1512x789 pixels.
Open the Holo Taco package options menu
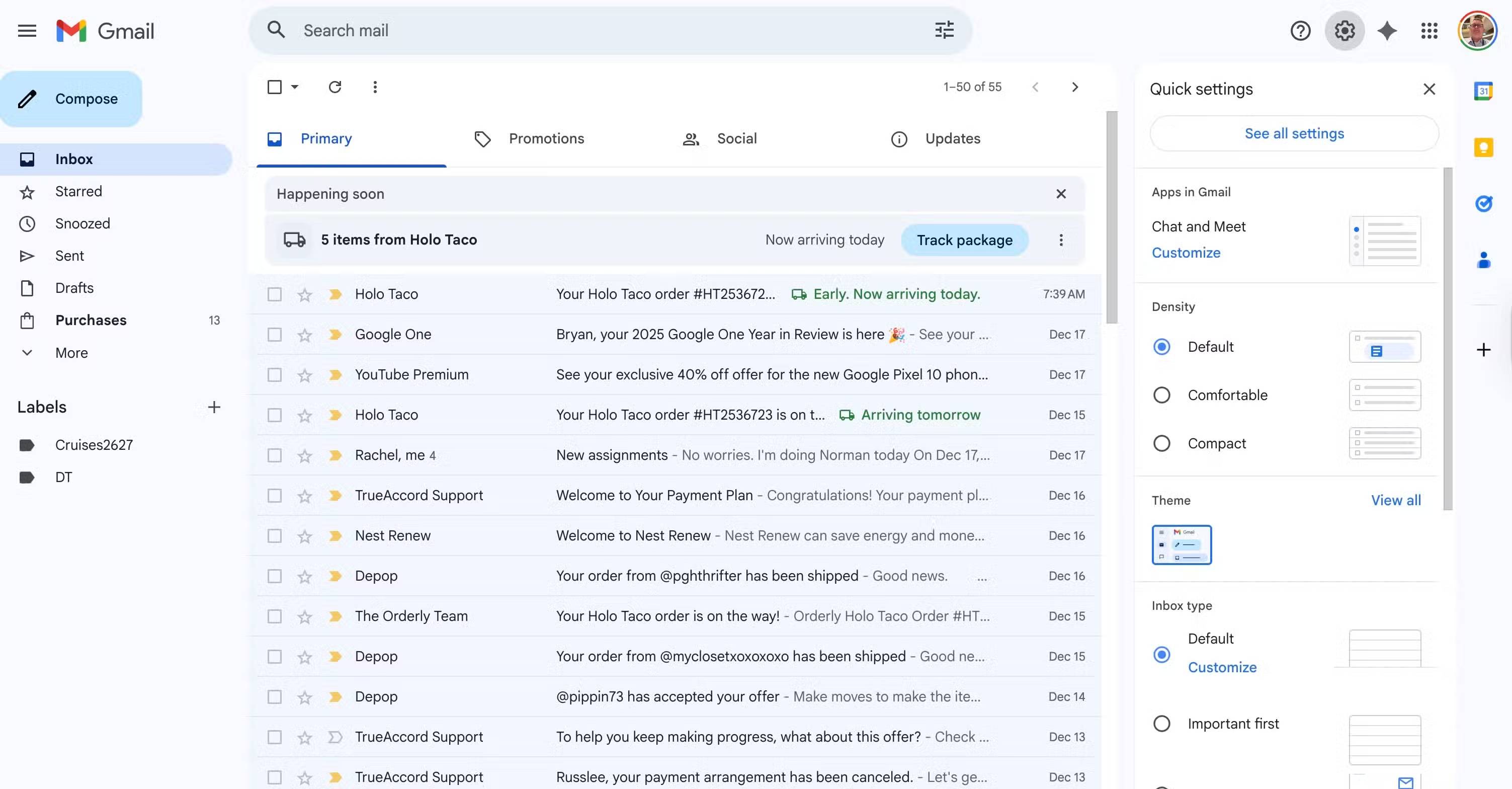[x=1061, y=240]
